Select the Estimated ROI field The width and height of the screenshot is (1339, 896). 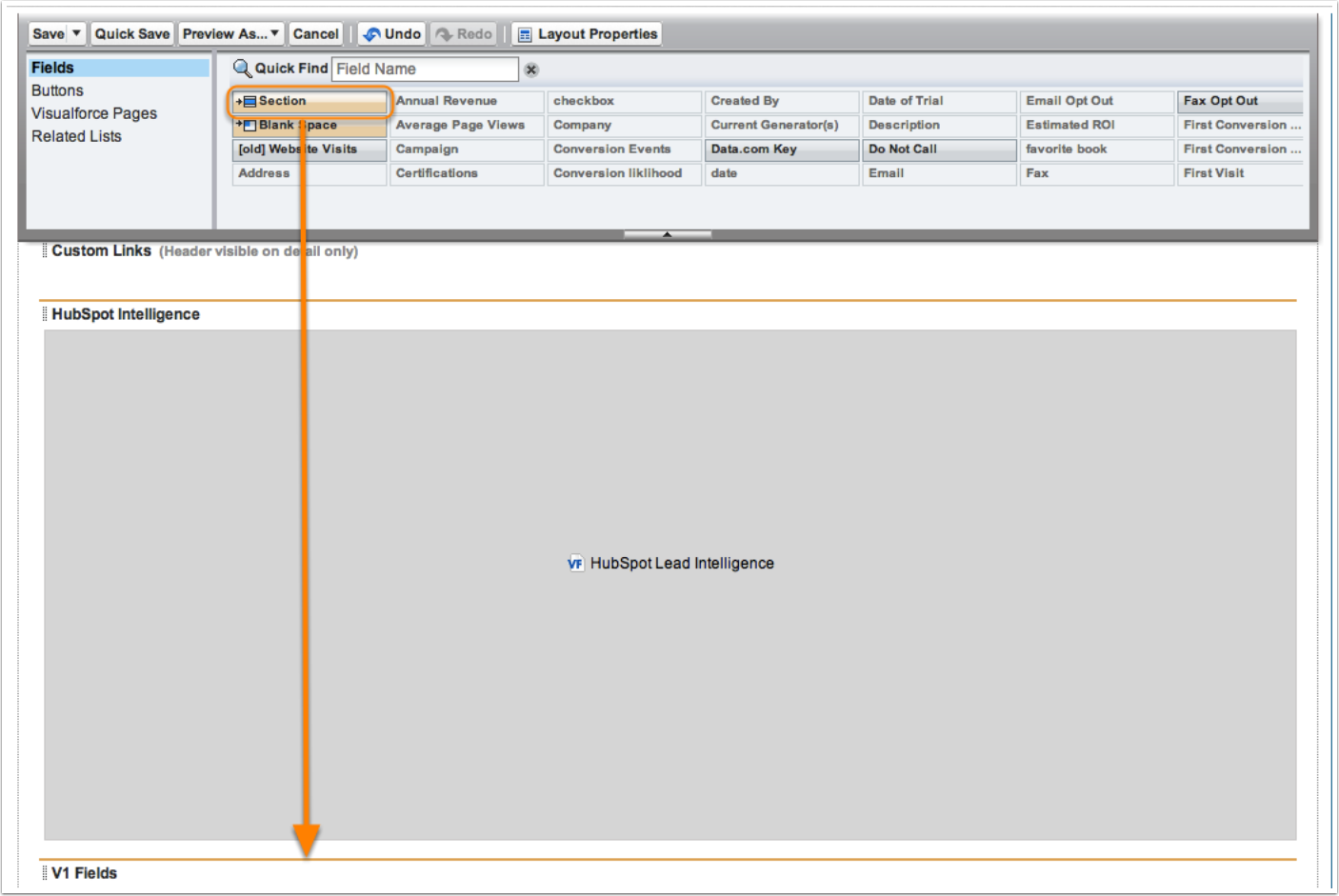point(1097,125)
